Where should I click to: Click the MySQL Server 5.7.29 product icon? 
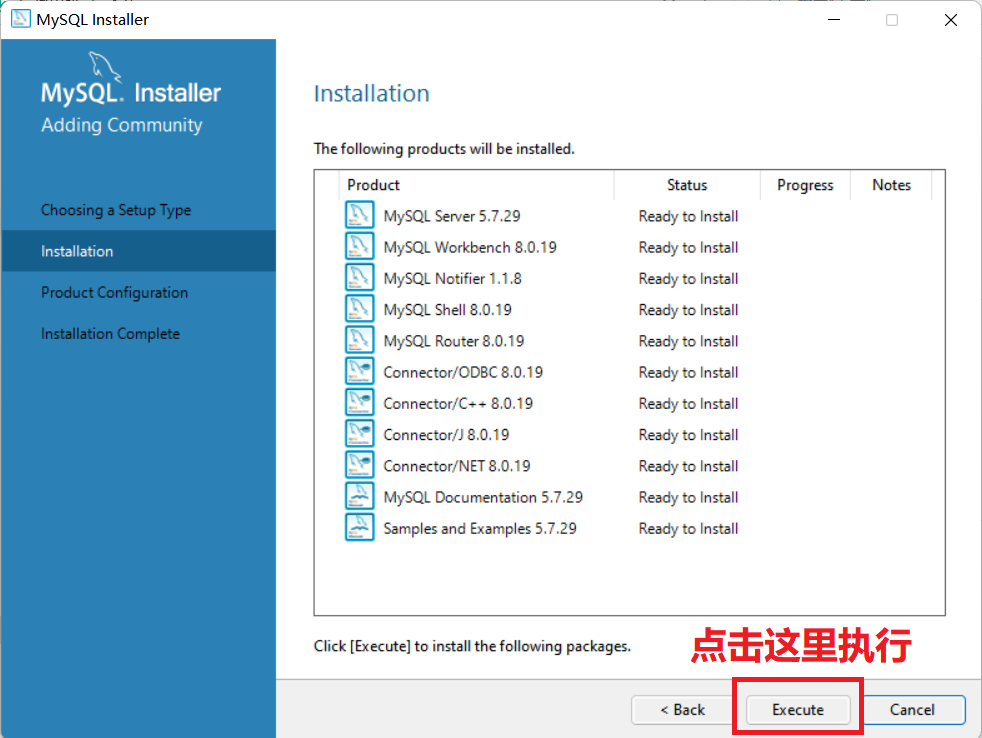pos(359,215)
